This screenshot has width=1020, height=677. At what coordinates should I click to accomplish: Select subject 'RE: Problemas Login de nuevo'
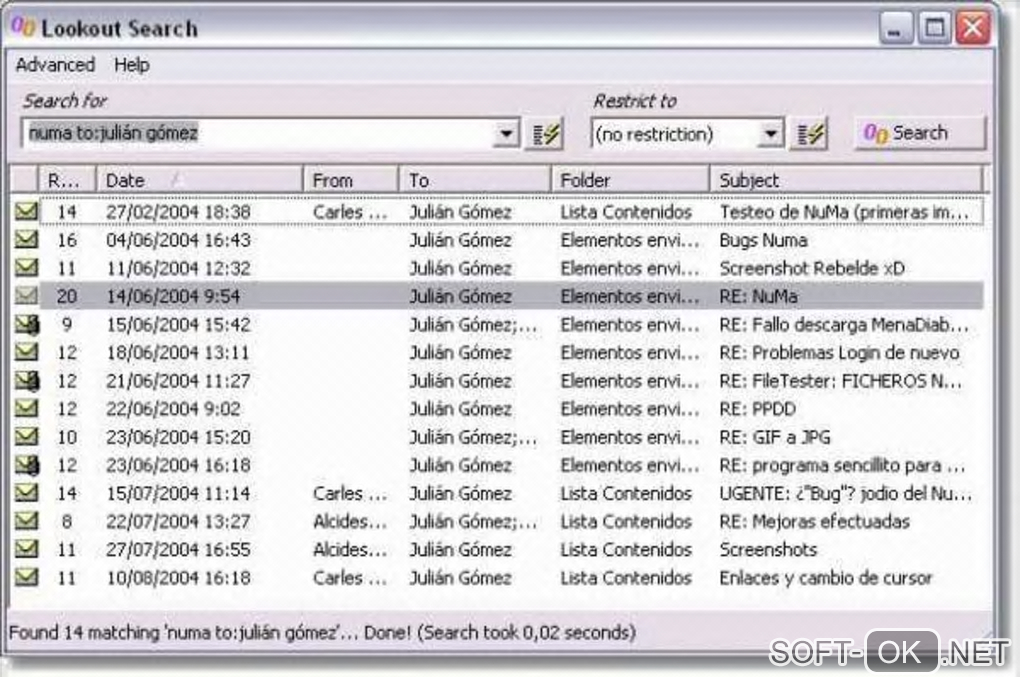[839, 352]
